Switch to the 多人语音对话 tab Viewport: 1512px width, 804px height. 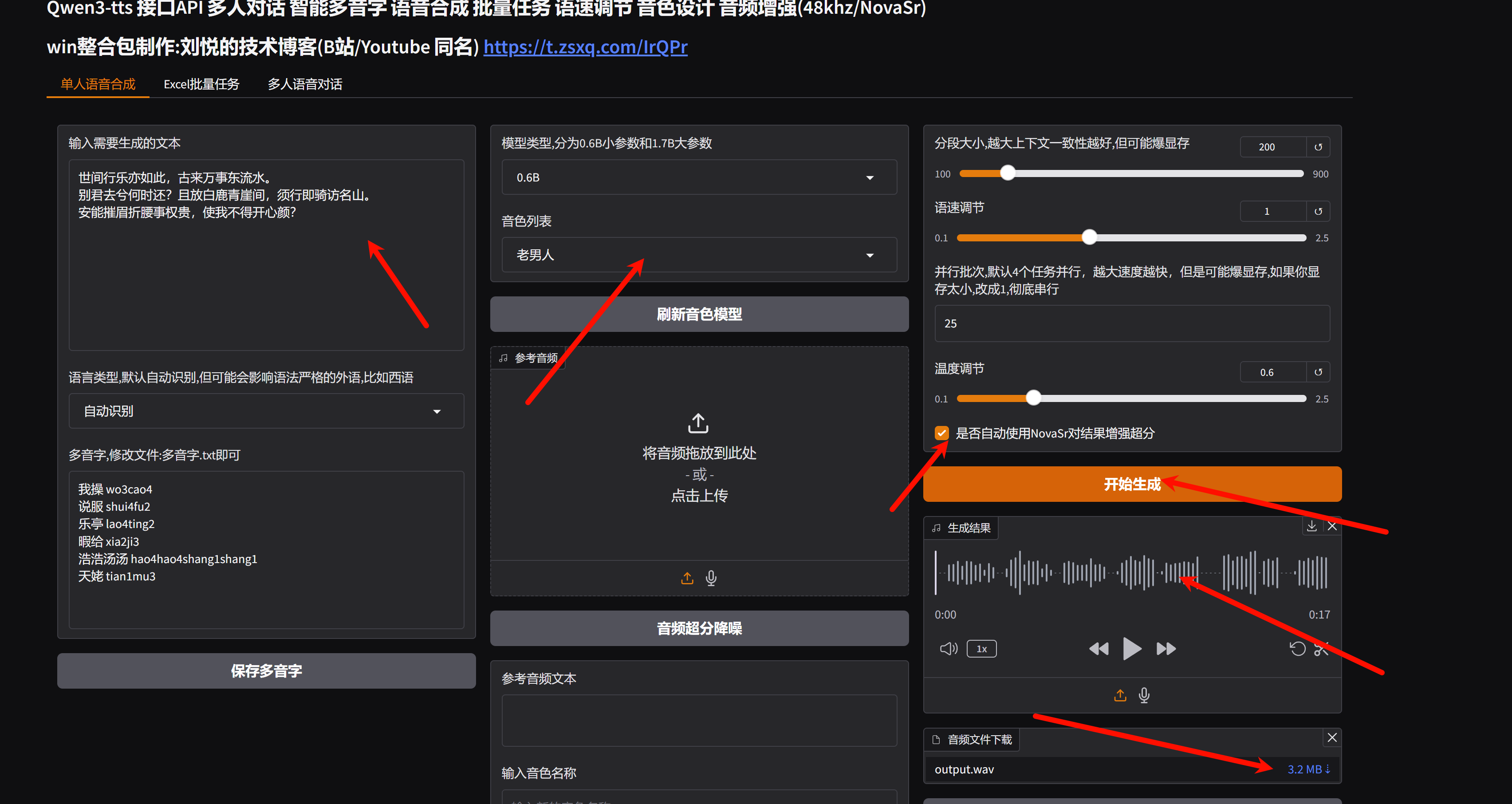305,84
